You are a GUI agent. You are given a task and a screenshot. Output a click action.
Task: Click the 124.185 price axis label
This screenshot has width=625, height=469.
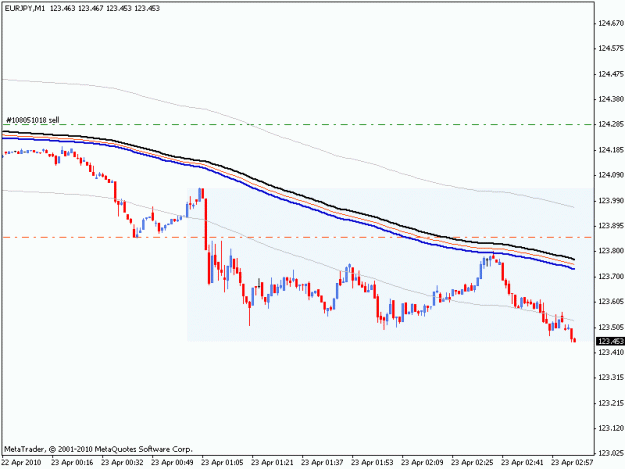point(611,150)
